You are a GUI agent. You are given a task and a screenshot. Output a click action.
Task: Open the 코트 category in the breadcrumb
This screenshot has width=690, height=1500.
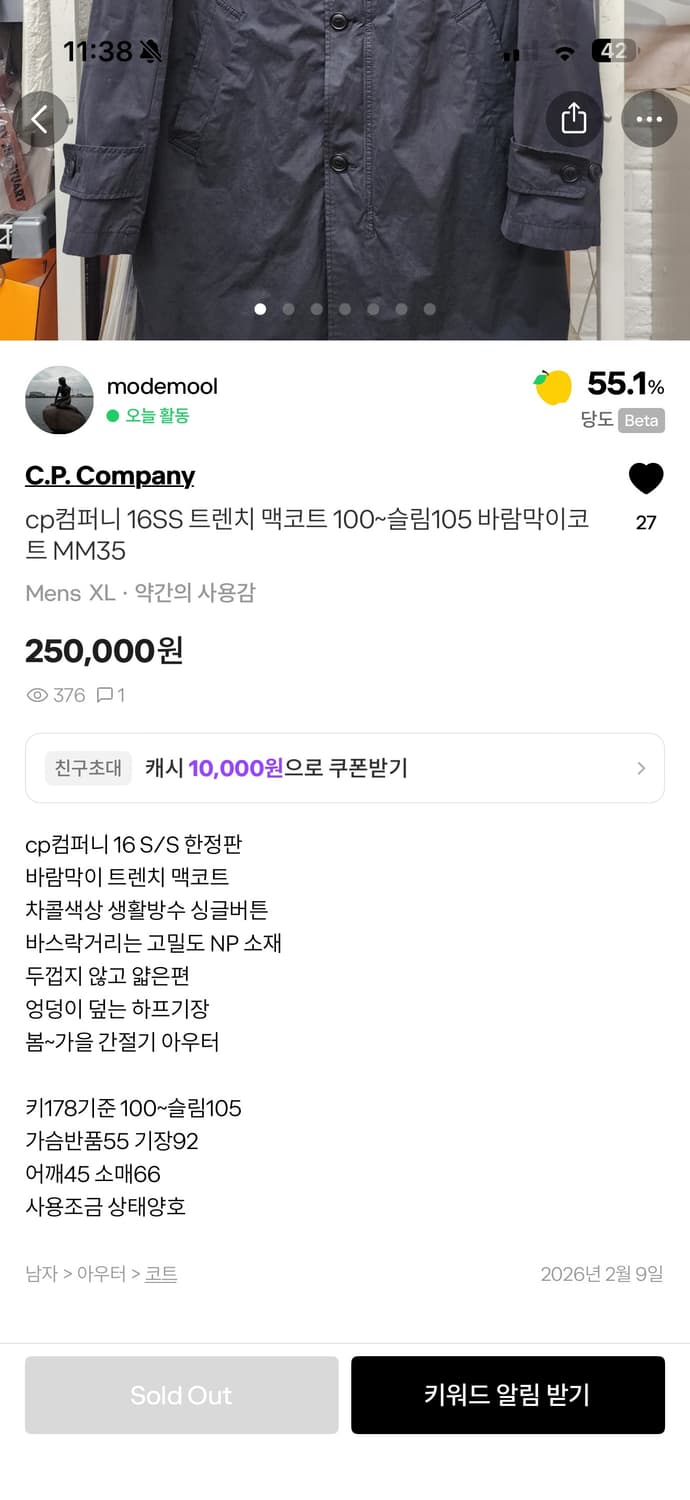(160, 1274)
